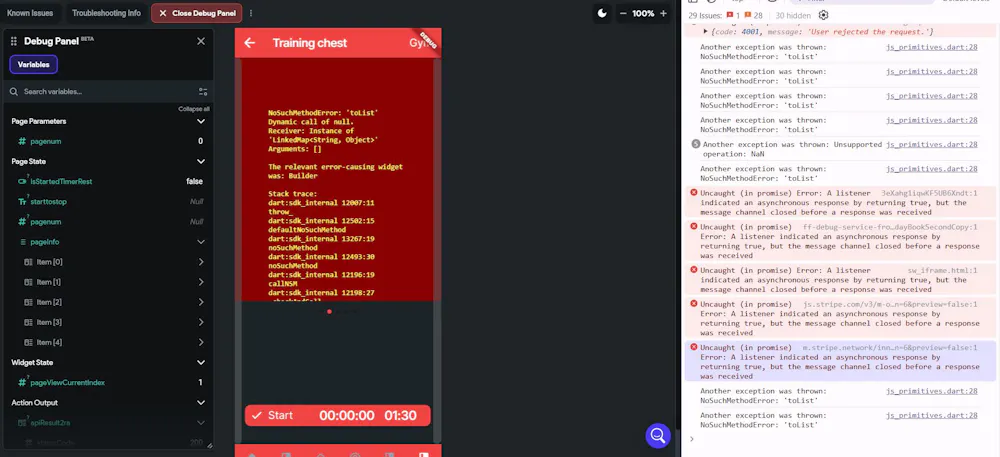Click the orange warning flag showing 28 issues
This screenshot has width=1000, height=457.
click(x=753, y=15)
